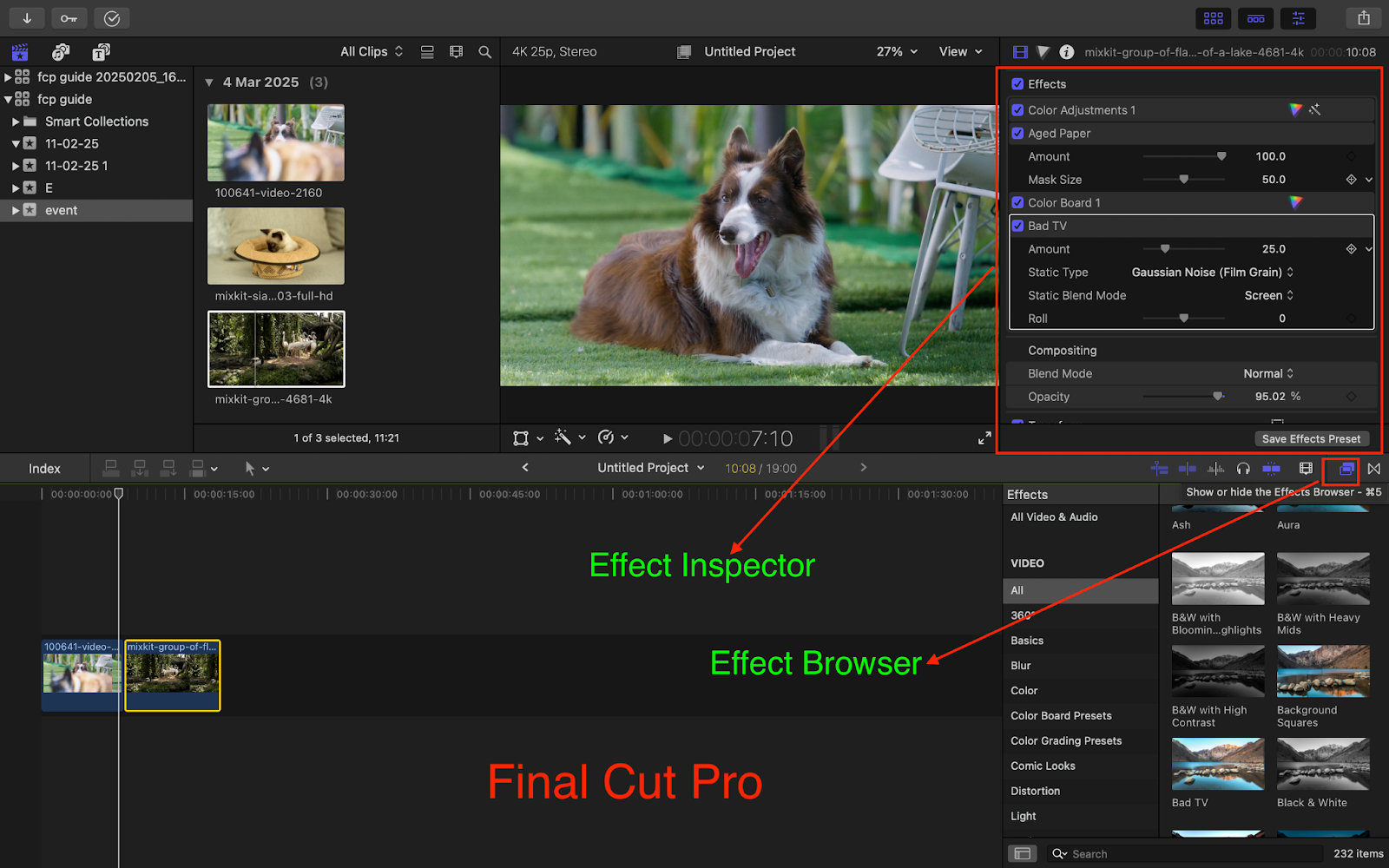Image resolution: width=1389 pixels, height=868 pixels.
Task: Open the Info inspector icon
Action: pos(1067,52)
